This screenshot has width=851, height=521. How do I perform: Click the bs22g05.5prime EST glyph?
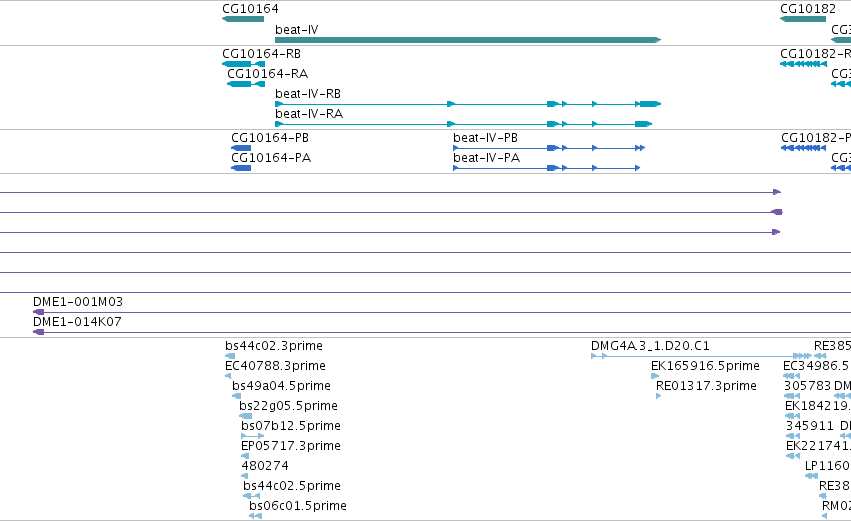point(245,416)
